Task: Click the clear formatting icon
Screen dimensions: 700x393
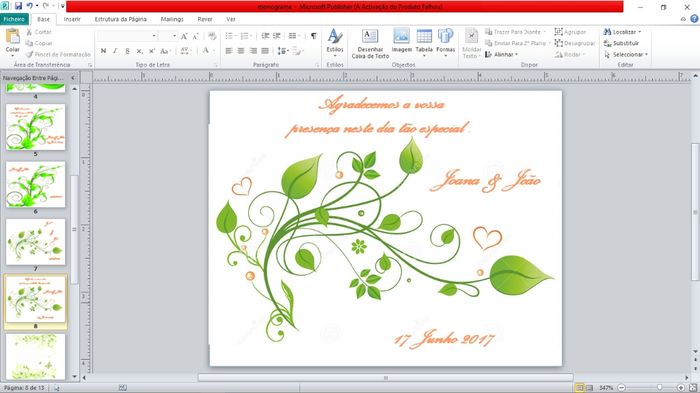Action: point(212,36)
